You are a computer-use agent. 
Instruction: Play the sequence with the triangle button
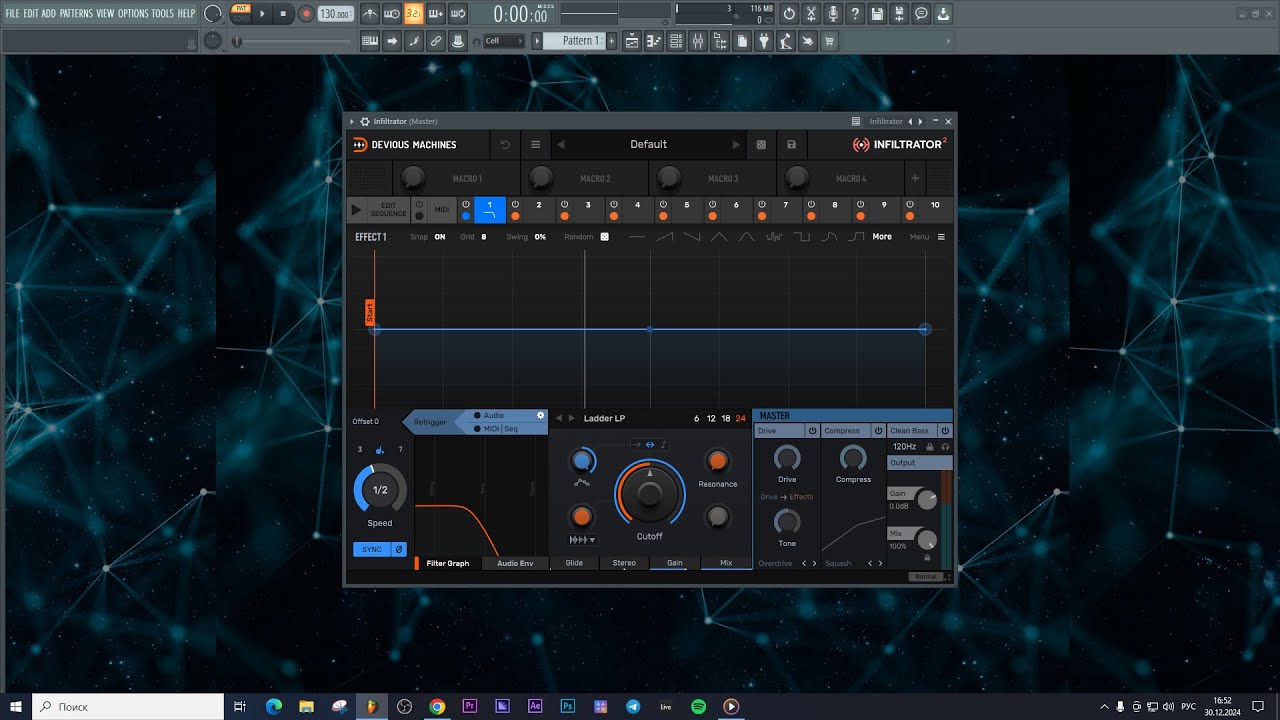click(356, 210)
